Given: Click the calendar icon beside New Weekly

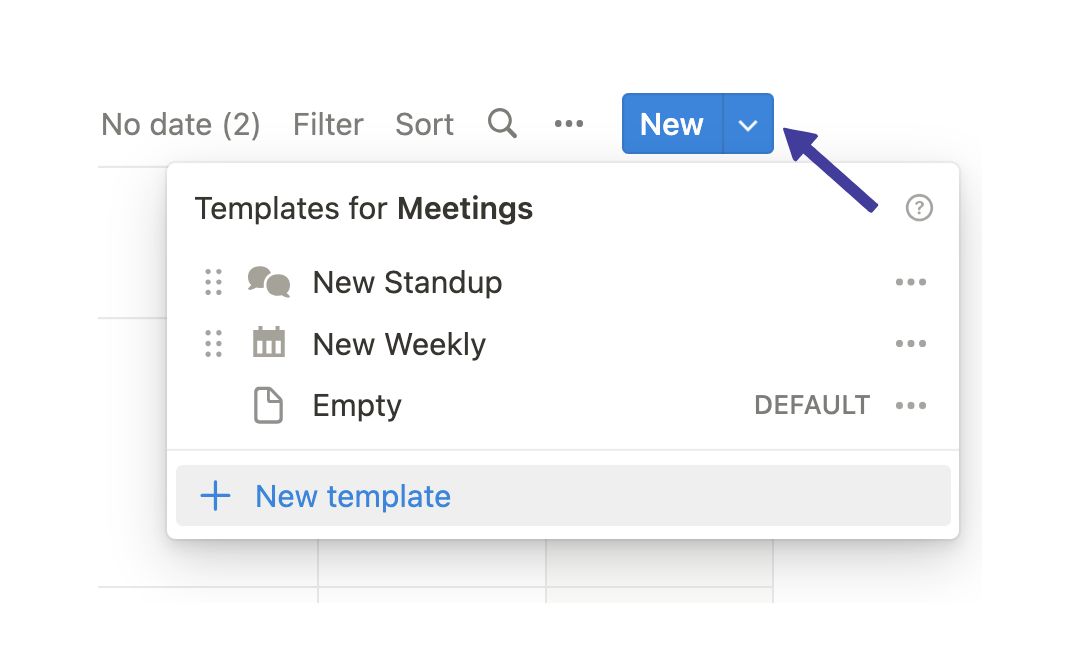Looking at the screenshot, I should coord(268,344).
